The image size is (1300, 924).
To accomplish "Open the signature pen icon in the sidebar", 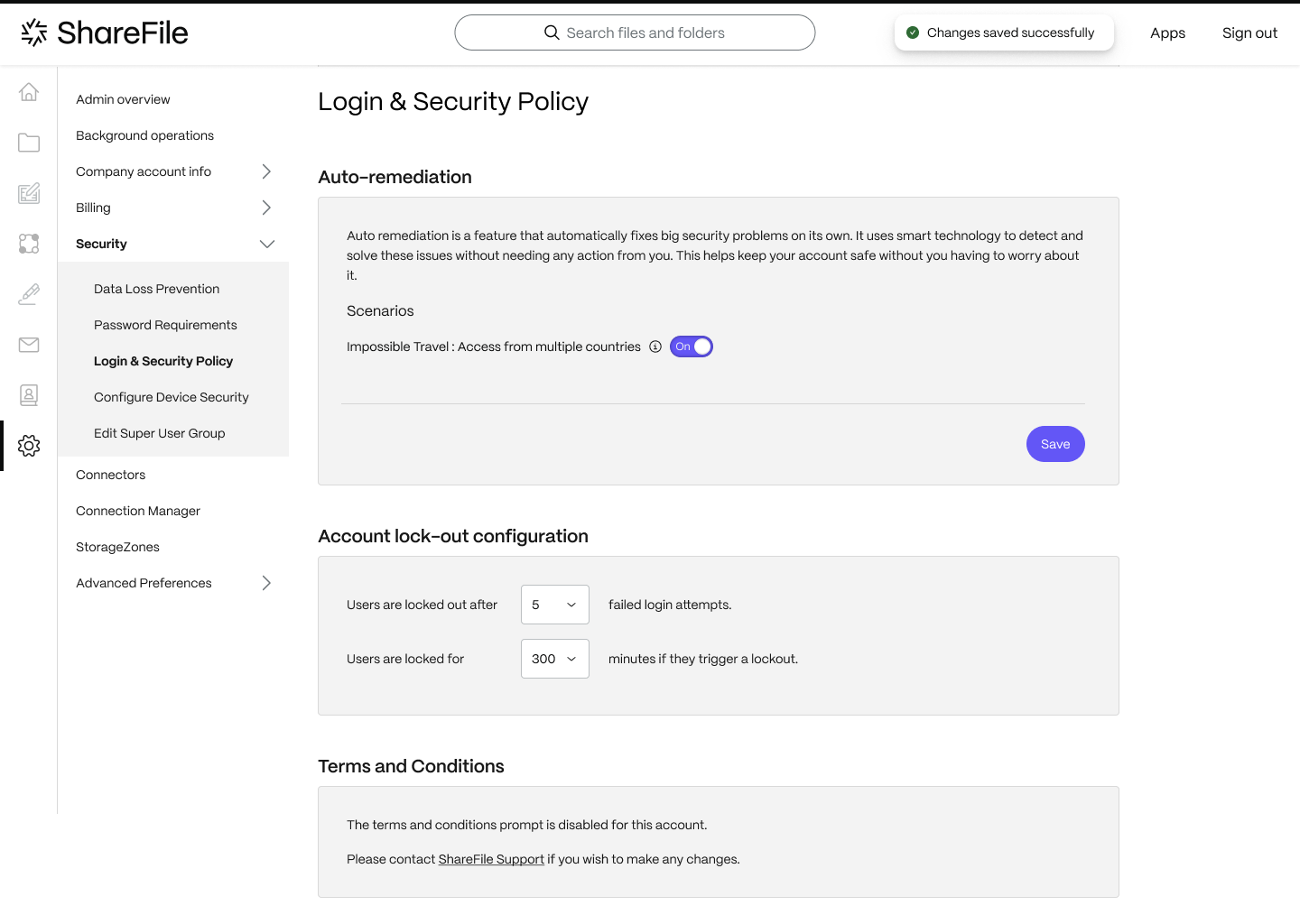I will pos(29,294).
